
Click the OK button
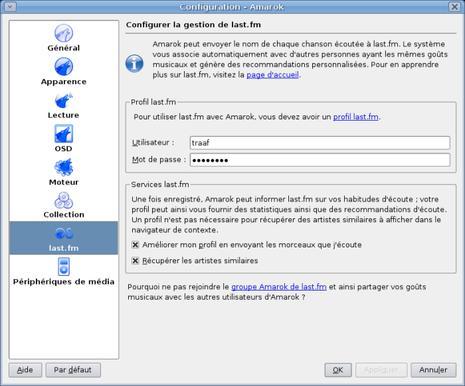coord(338,370)
